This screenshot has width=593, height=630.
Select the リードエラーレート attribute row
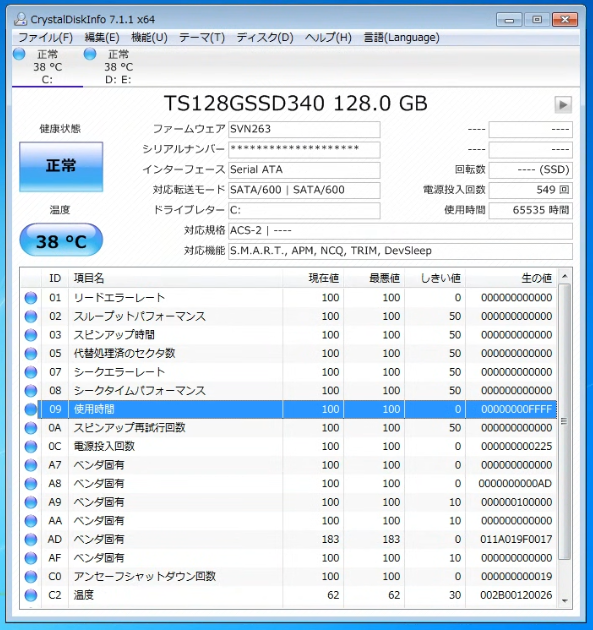(x=288, y=298)
